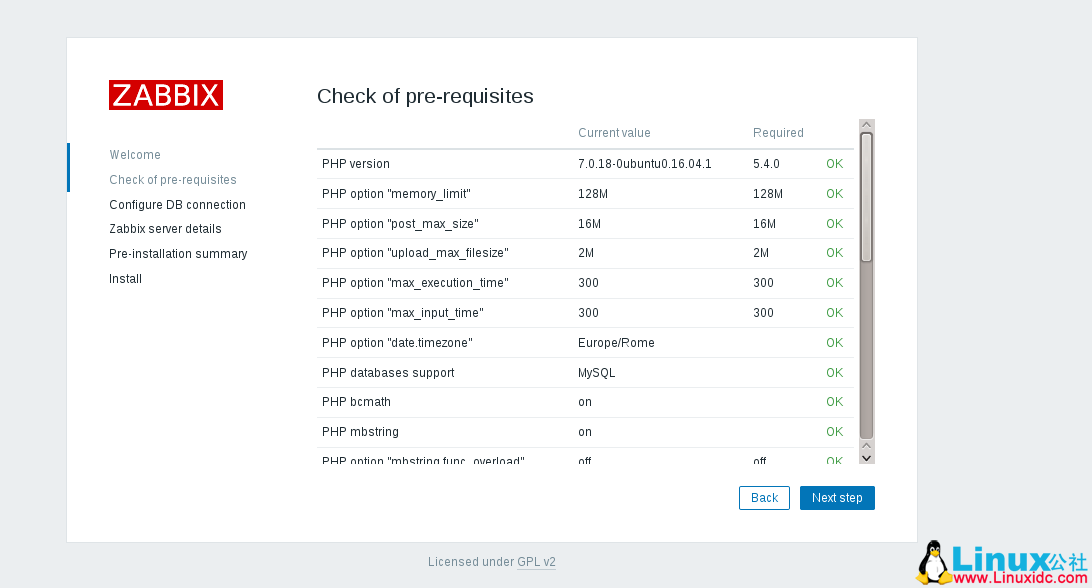Screen dimensions: 1092x588
Task: Select Zabbix server details step
Action: coord(165,229)
